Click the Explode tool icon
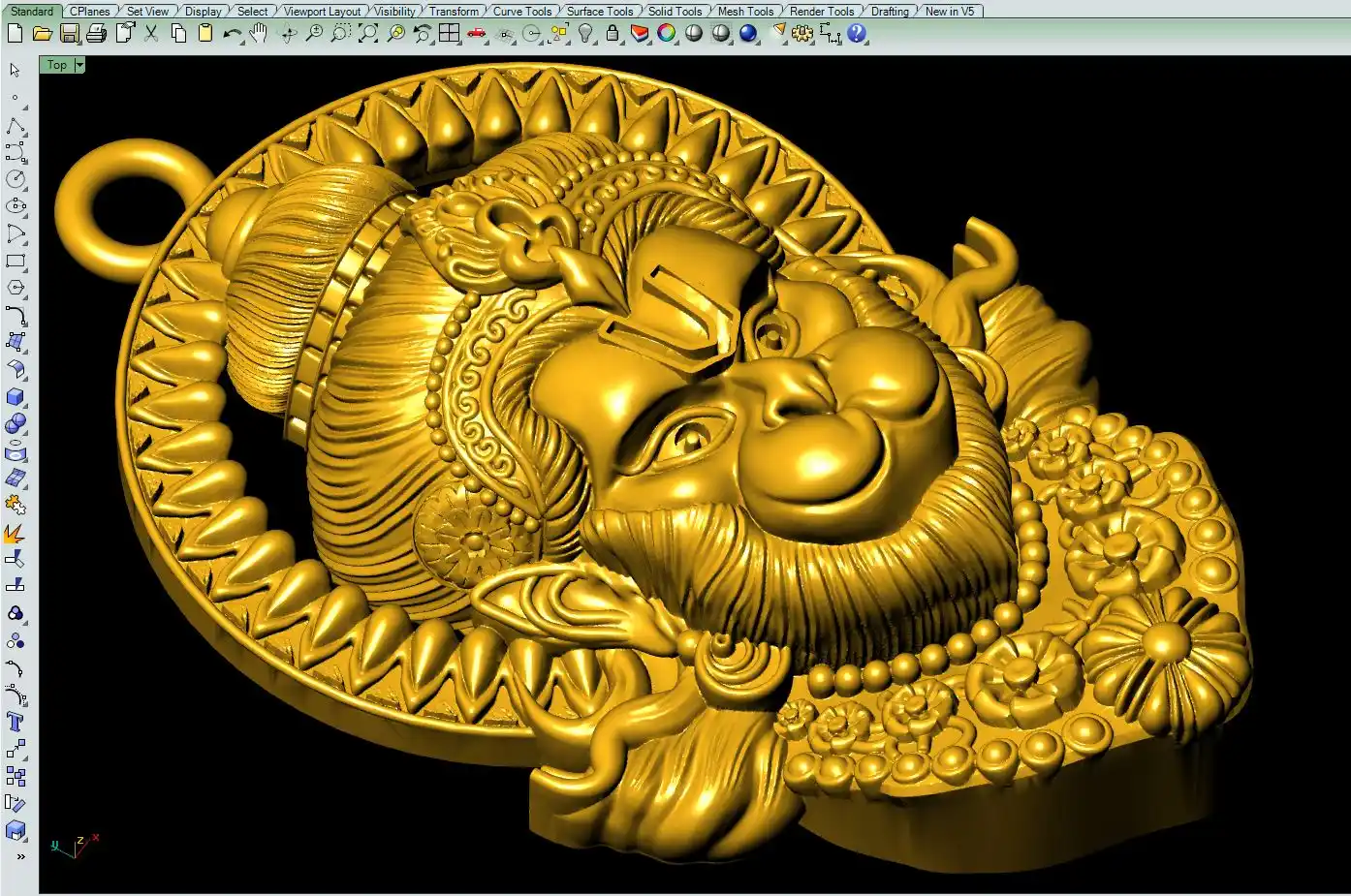 15,534
